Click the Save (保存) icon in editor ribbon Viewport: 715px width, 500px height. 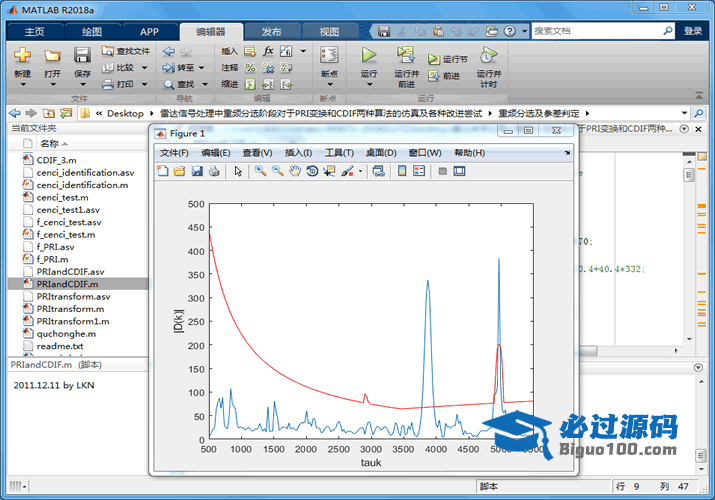(82, 55)
